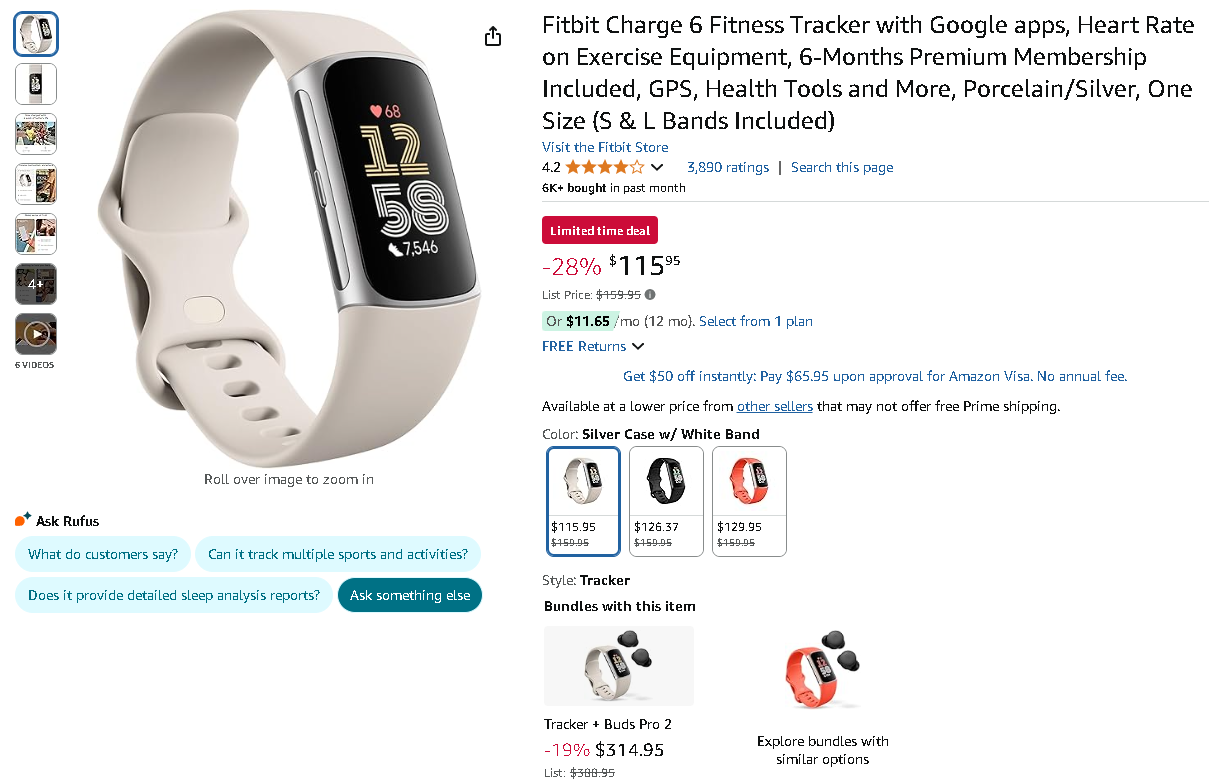Open the Ask Rufus assistant icon
The image size is (1215, 784).
[x=21, y=519]
